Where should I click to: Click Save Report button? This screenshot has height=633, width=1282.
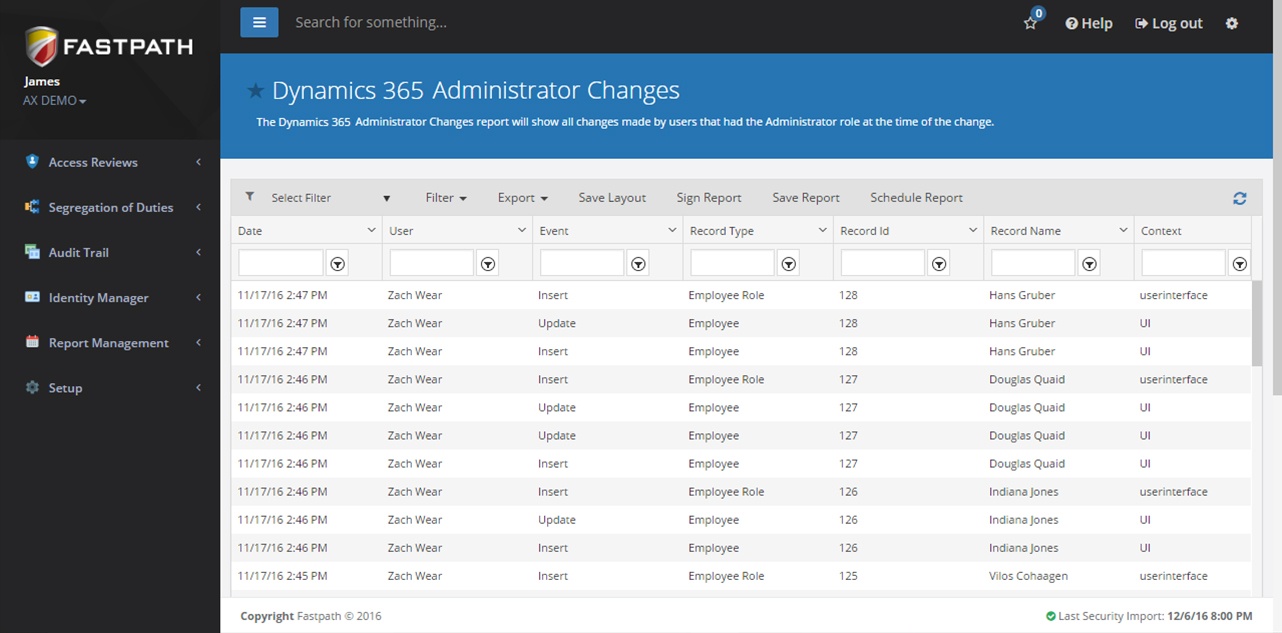pos(806,198)
